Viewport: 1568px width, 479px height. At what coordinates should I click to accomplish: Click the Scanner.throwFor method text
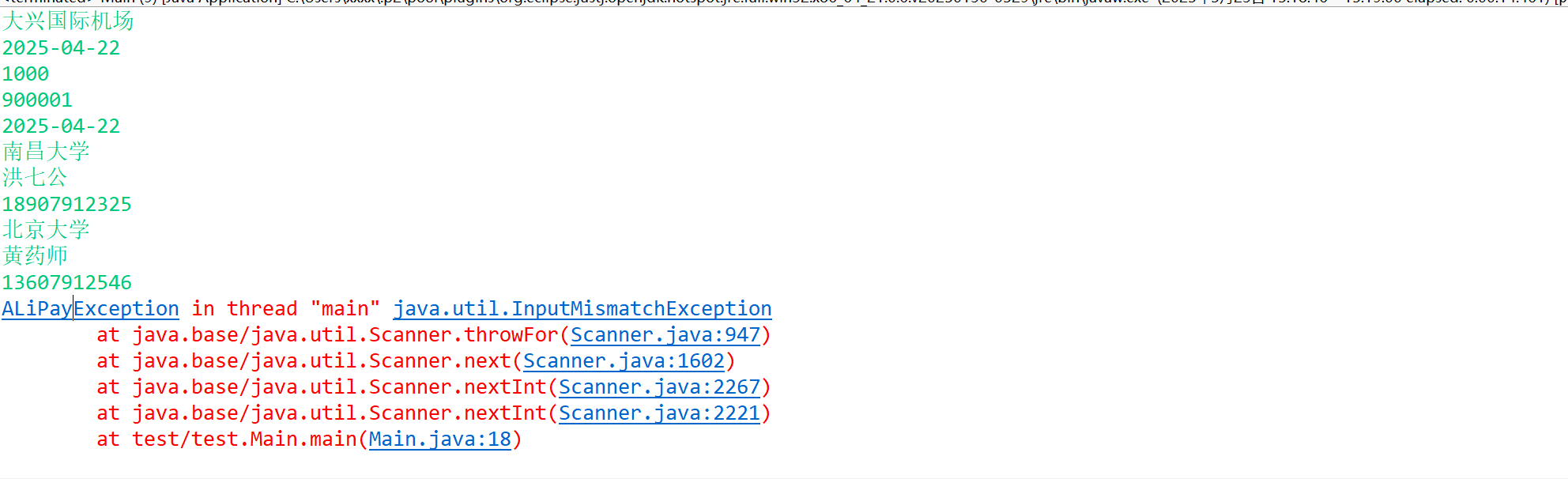(x=463, y=335)
